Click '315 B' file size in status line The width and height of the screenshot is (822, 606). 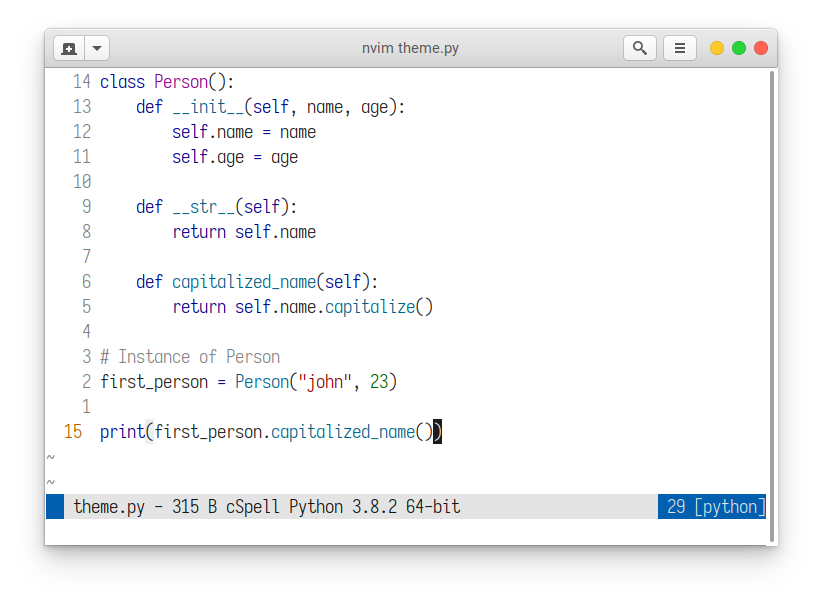(x=194, y=507)
